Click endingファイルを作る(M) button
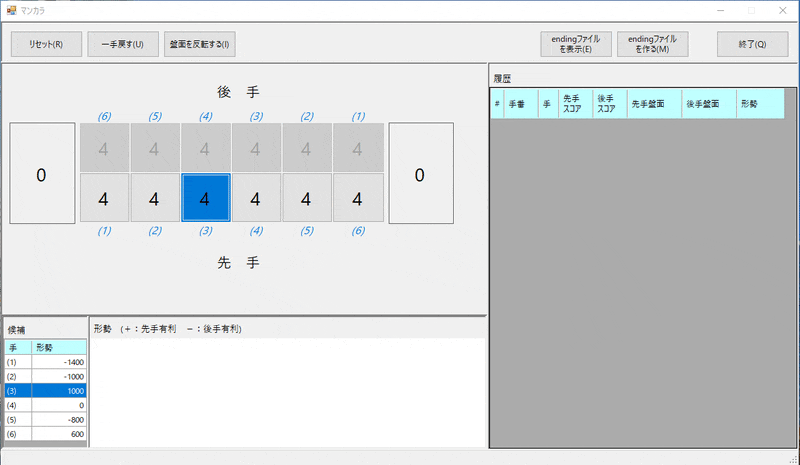The height and width of the screenshot is (465, 800). [x=653, y=44]
